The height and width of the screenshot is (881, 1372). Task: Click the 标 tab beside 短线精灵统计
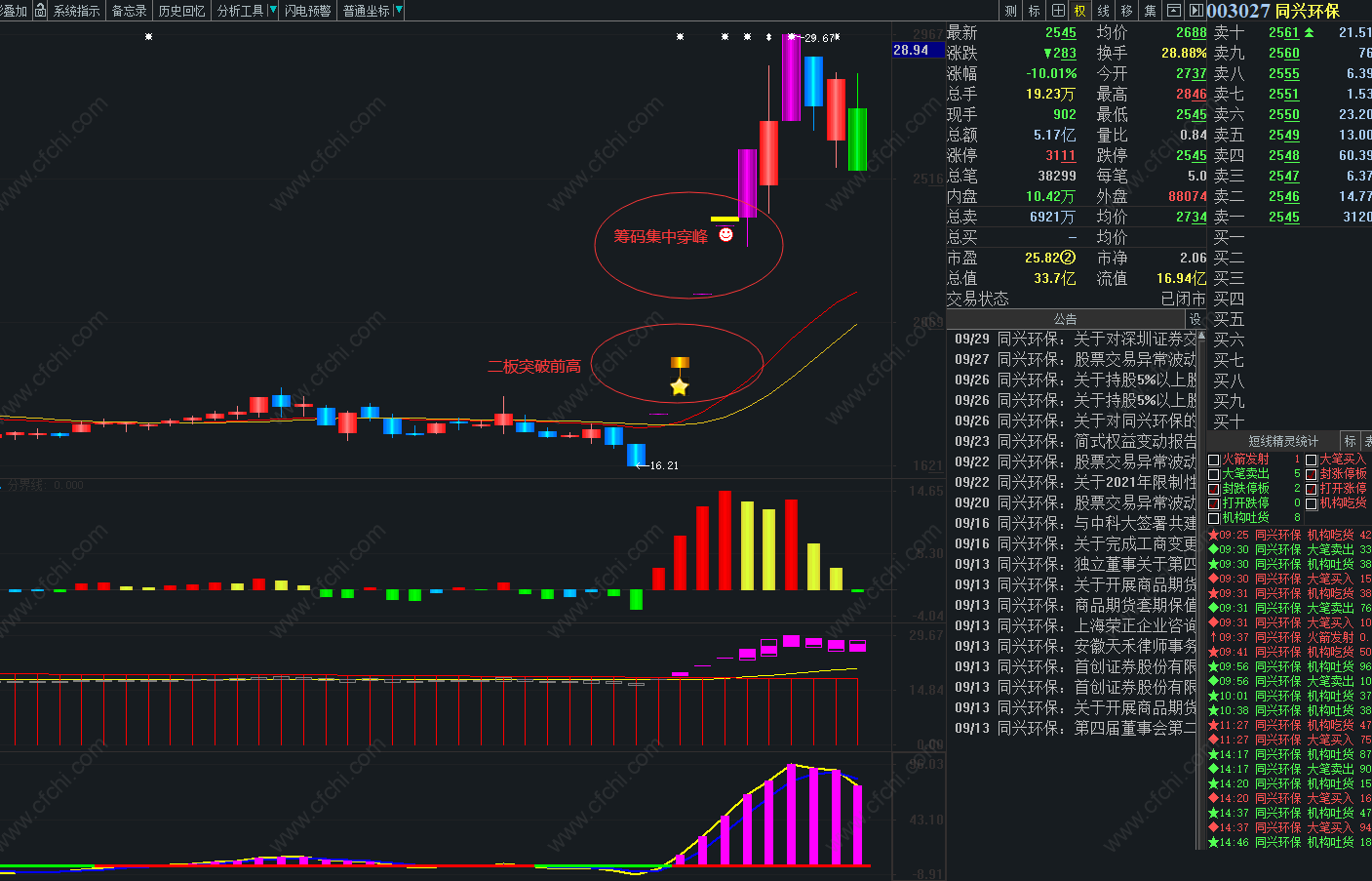(x=1350, y=441)
